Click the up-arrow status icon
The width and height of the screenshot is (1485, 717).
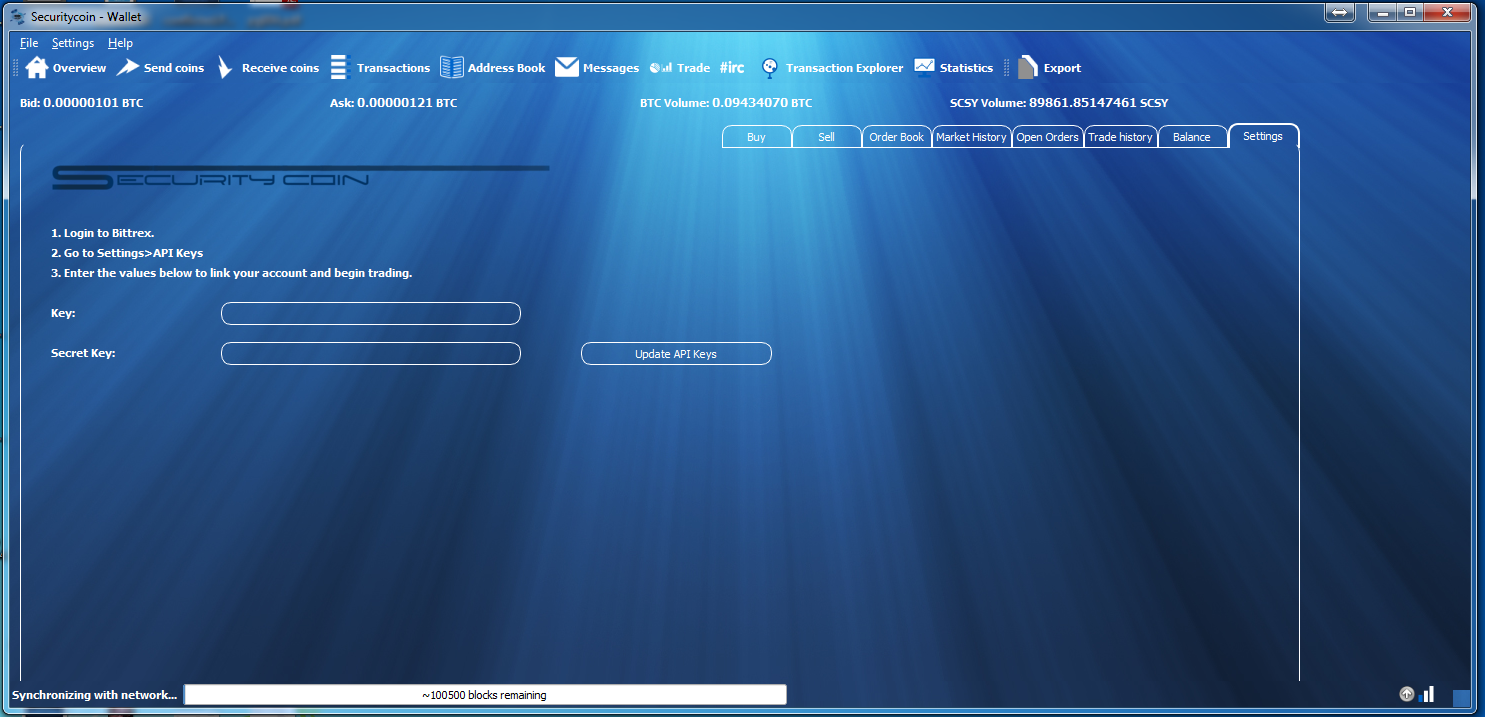coord(1407,694)
